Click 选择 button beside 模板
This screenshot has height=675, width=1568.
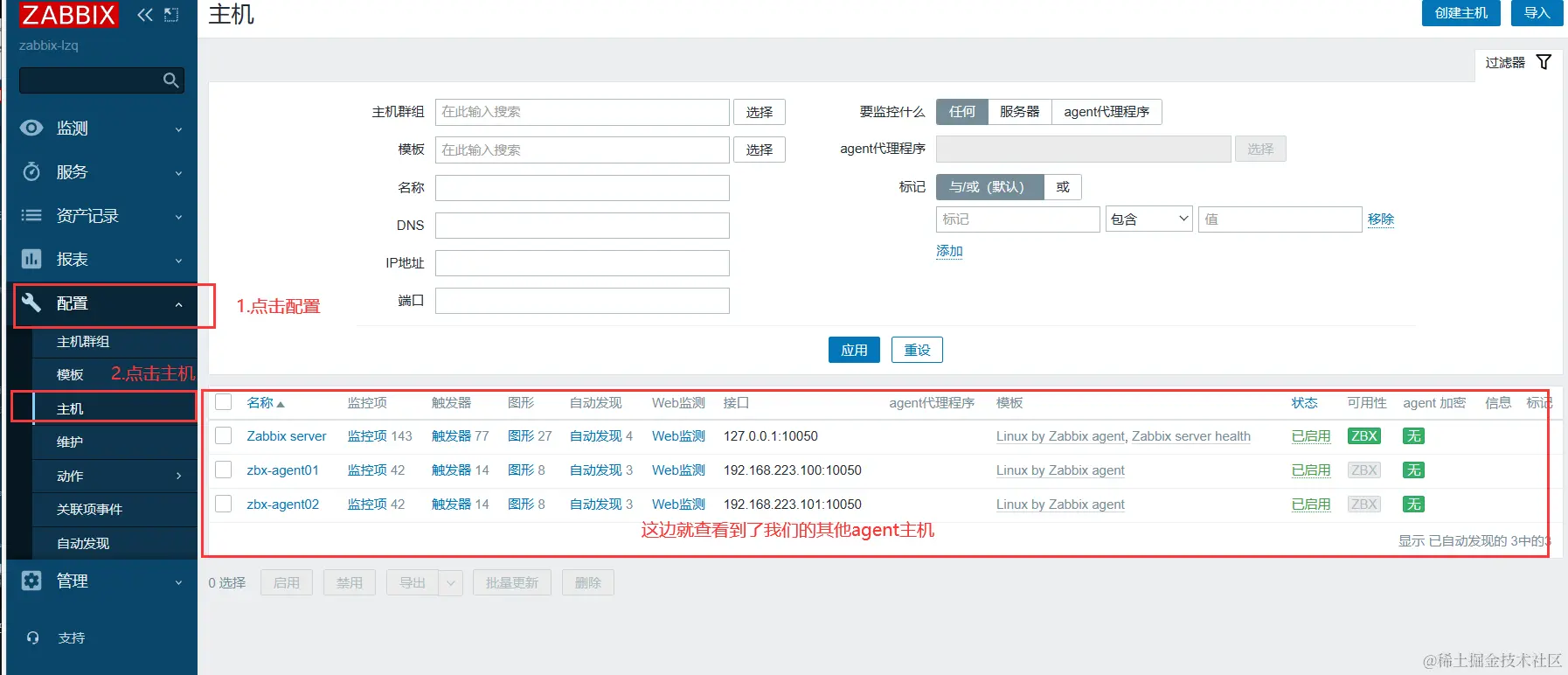click(x=760, y=150)
